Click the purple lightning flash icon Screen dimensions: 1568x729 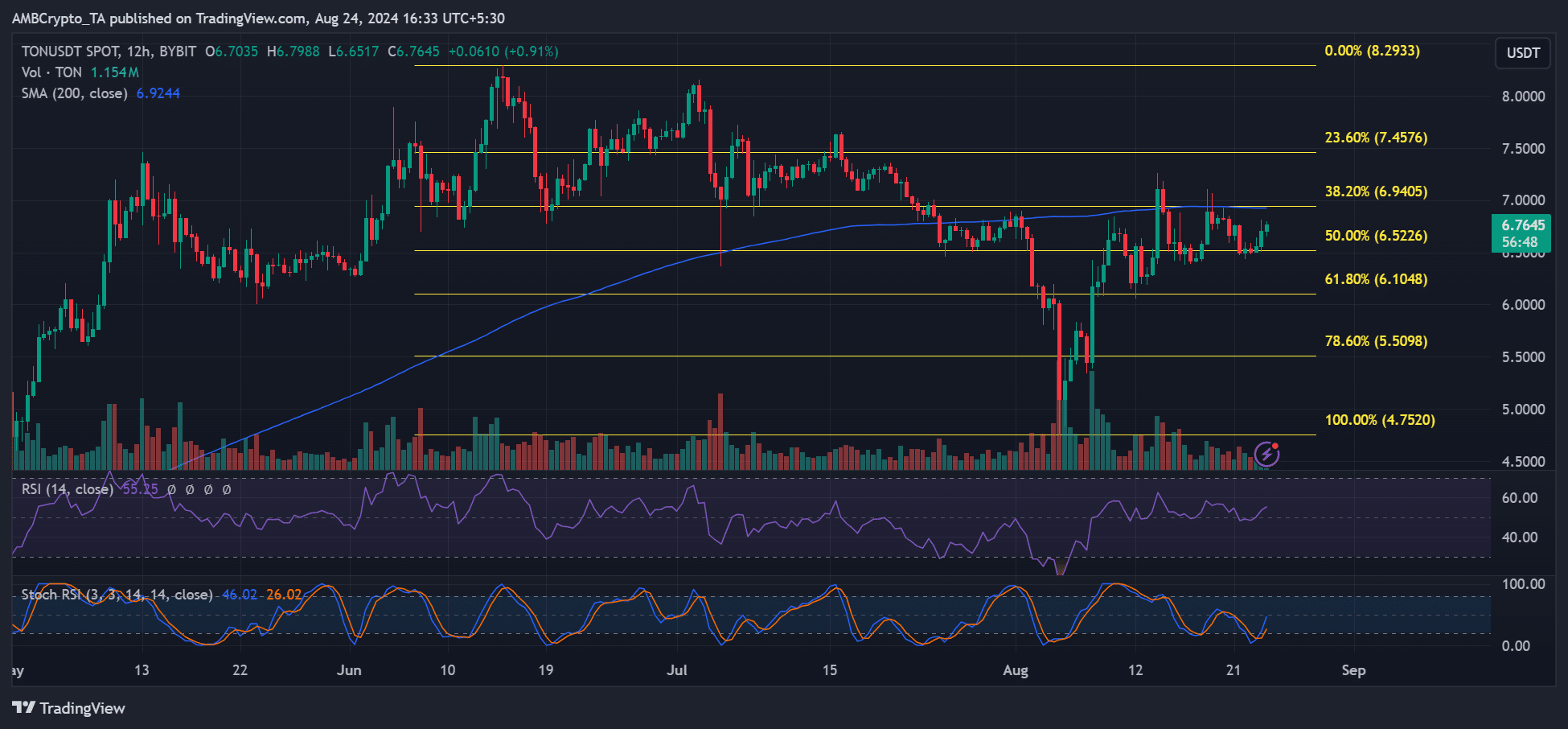(x=1267, y=454)
